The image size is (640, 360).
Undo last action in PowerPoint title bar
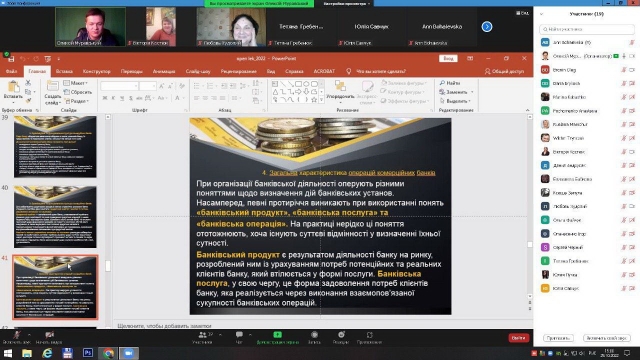(x=22, y=59)
